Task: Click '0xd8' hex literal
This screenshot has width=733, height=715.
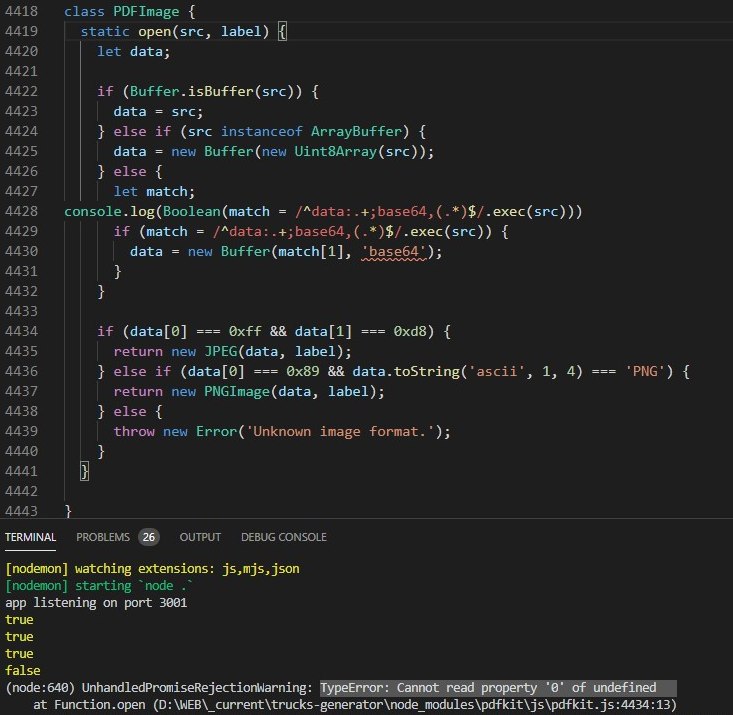Action: point(410,331)
